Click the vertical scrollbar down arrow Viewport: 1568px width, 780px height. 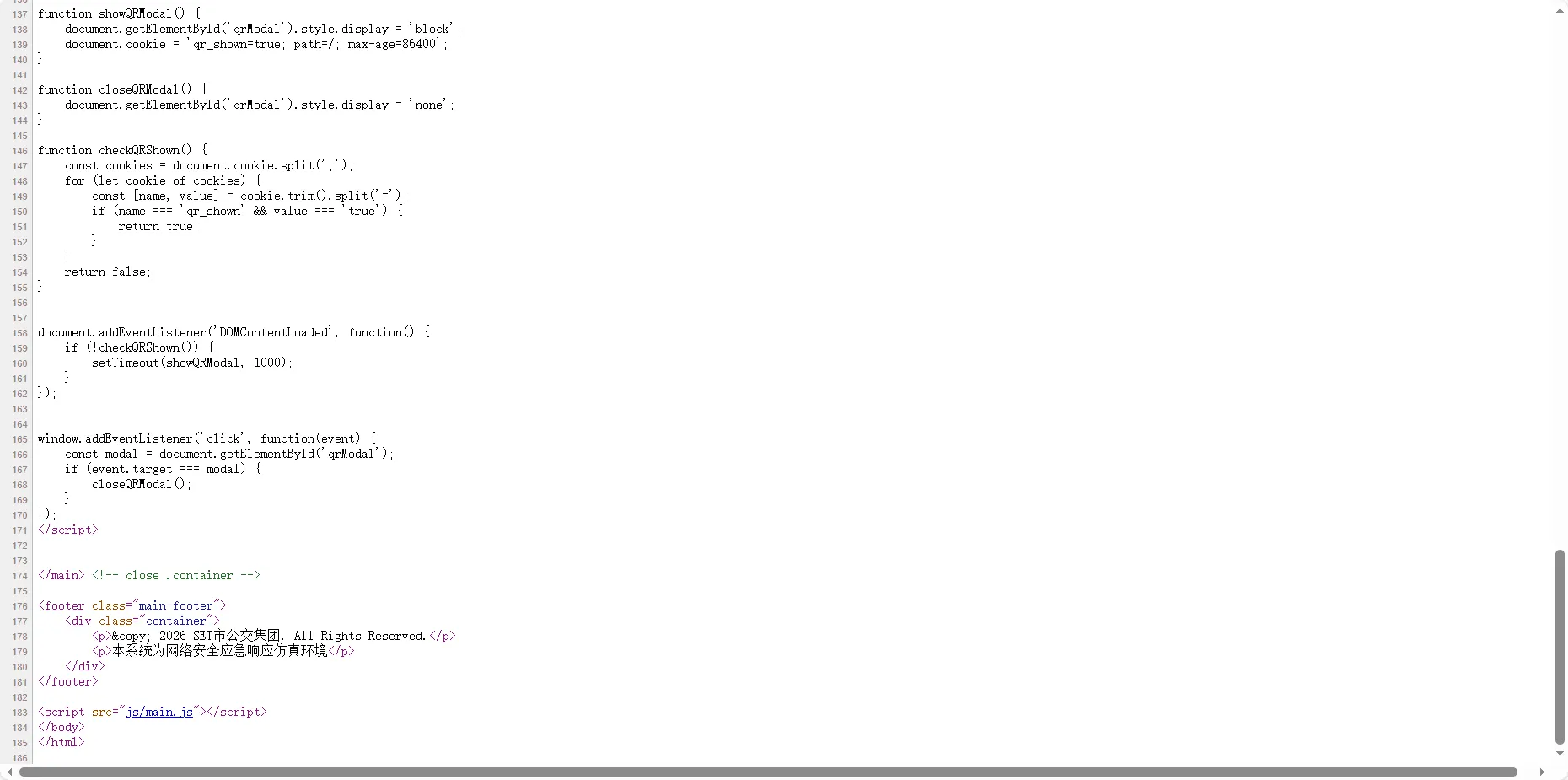pos(1560,754)
